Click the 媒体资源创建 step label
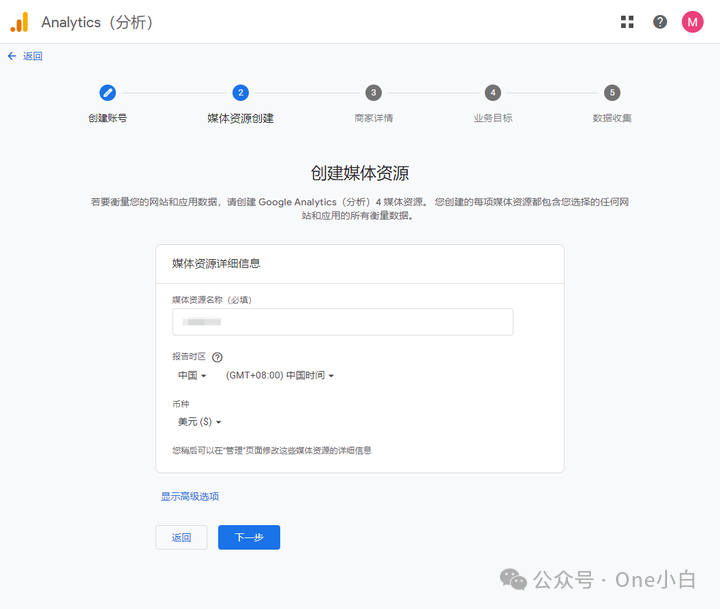 coord(241,118)
